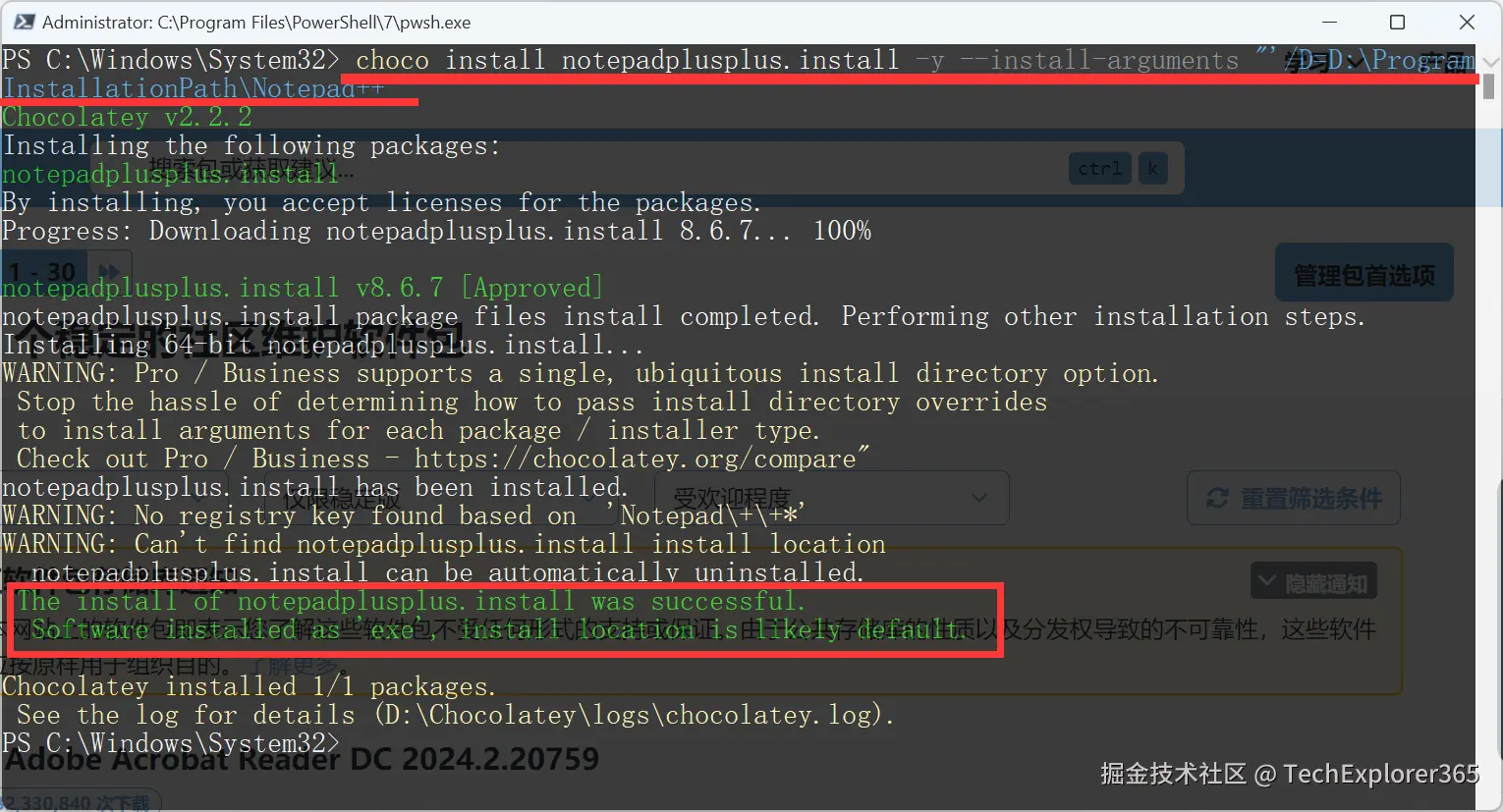Click the 'WARNING: Pro / Business supports' line
Screen dimensions: 1503x812
tap(581, 373)
